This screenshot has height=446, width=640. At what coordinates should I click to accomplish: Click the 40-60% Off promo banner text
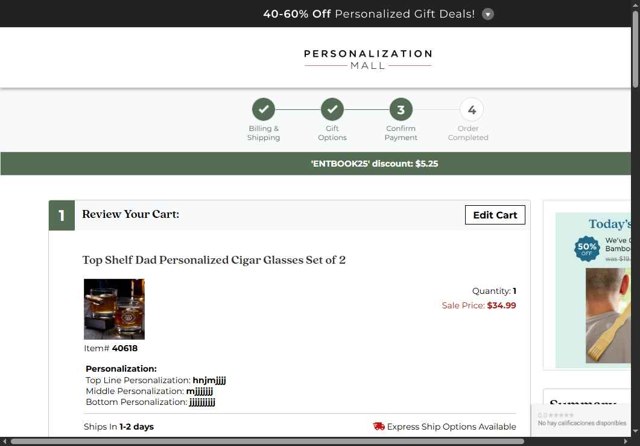click(369, 14)
